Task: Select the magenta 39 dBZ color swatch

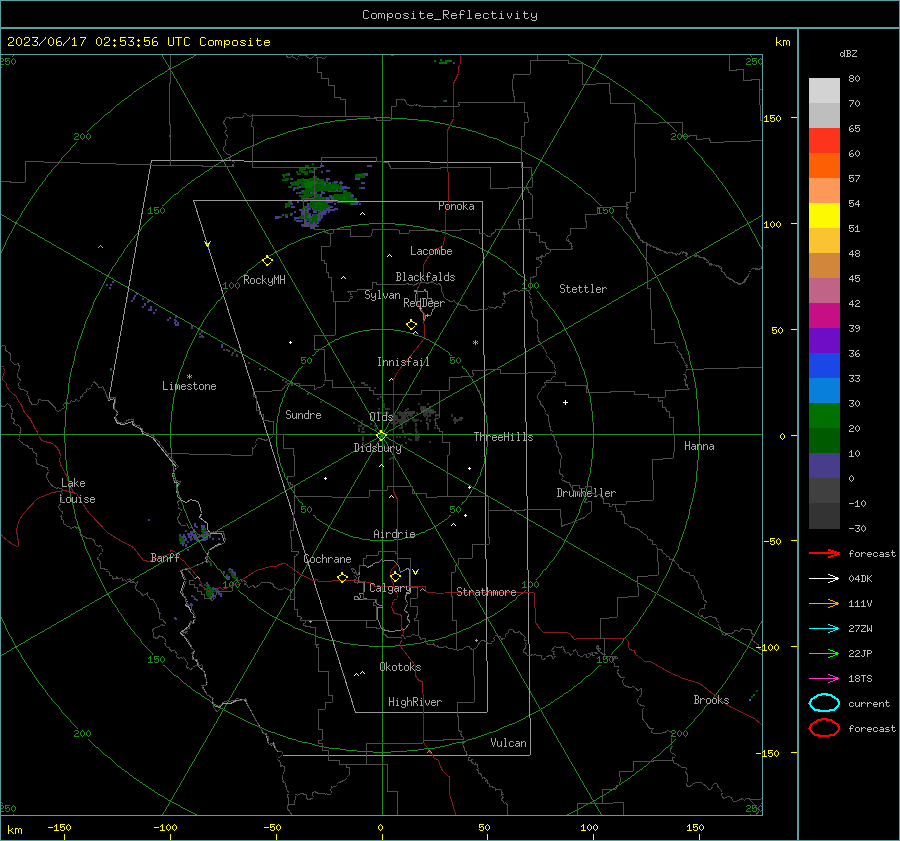Action: [824, 315]
